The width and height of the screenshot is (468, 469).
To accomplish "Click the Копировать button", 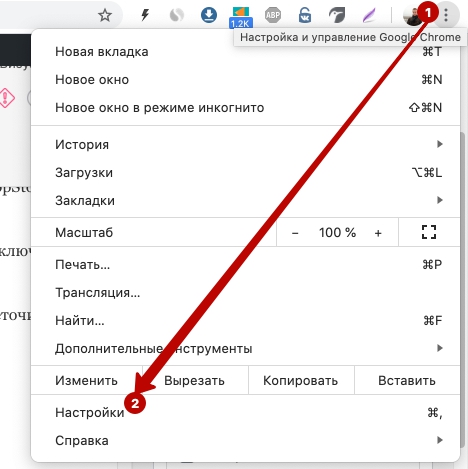I will [x=301, y=380].
